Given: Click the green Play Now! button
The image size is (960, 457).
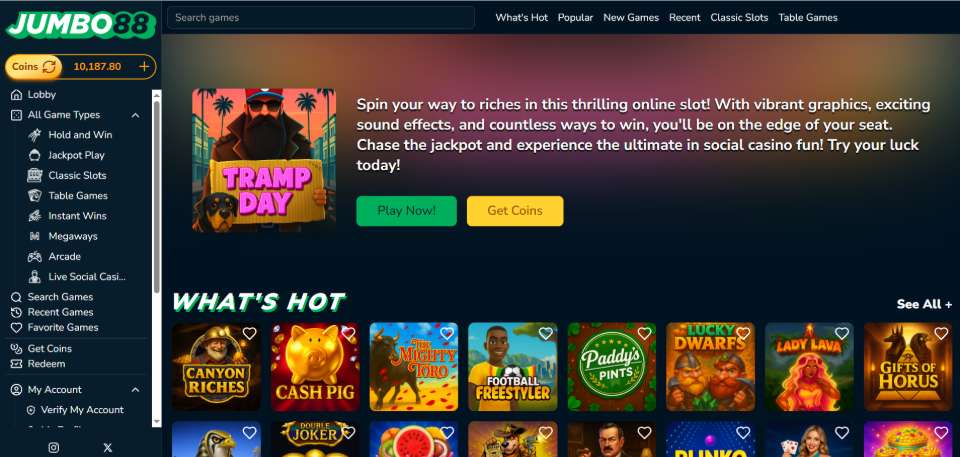Looking at the screenshot, I should (x=407, y=211).
